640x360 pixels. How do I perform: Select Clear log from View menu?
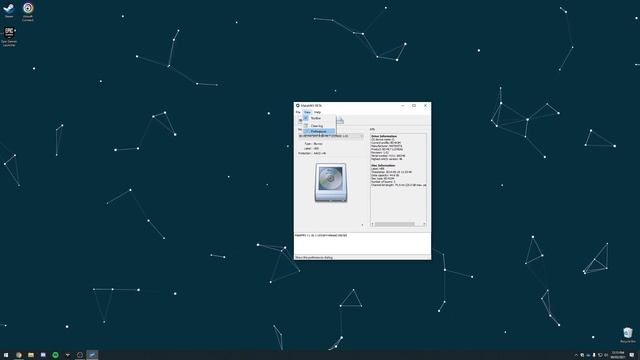pyautogui.click(x=319, y=126)
